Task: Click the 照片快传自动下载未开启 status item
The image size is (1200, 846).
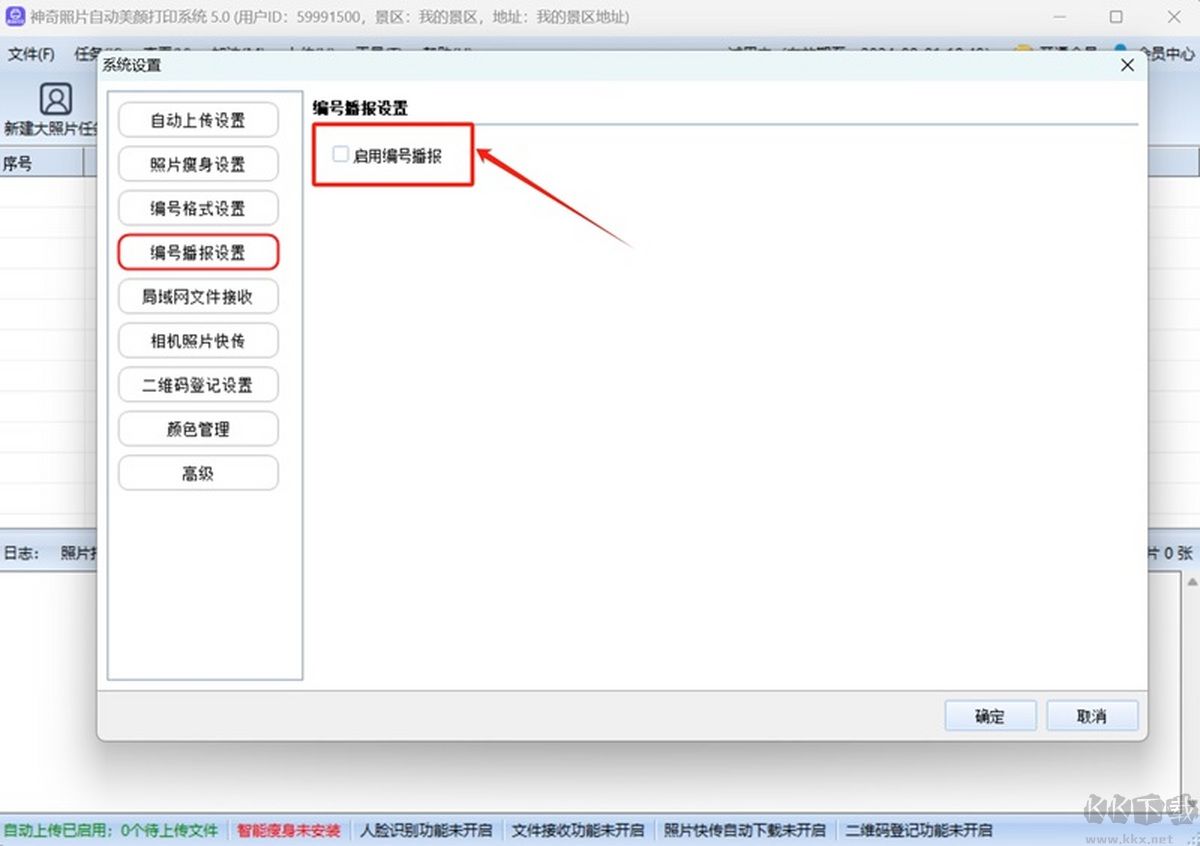Action: pyautogui.click(x=744, y=830)
